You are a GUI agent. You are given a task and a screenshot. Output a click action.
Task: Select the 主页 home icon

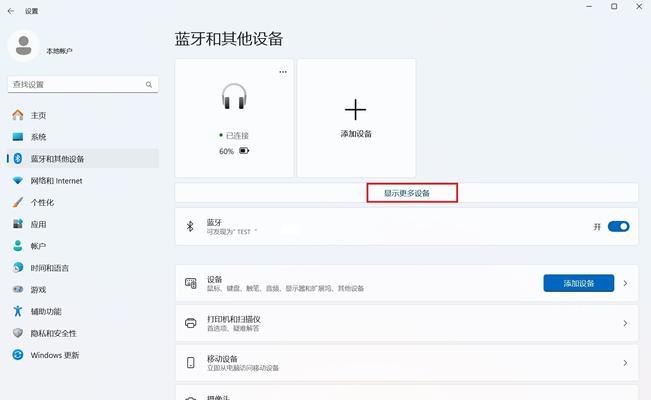pyautogui.click(x=18, y=115)
